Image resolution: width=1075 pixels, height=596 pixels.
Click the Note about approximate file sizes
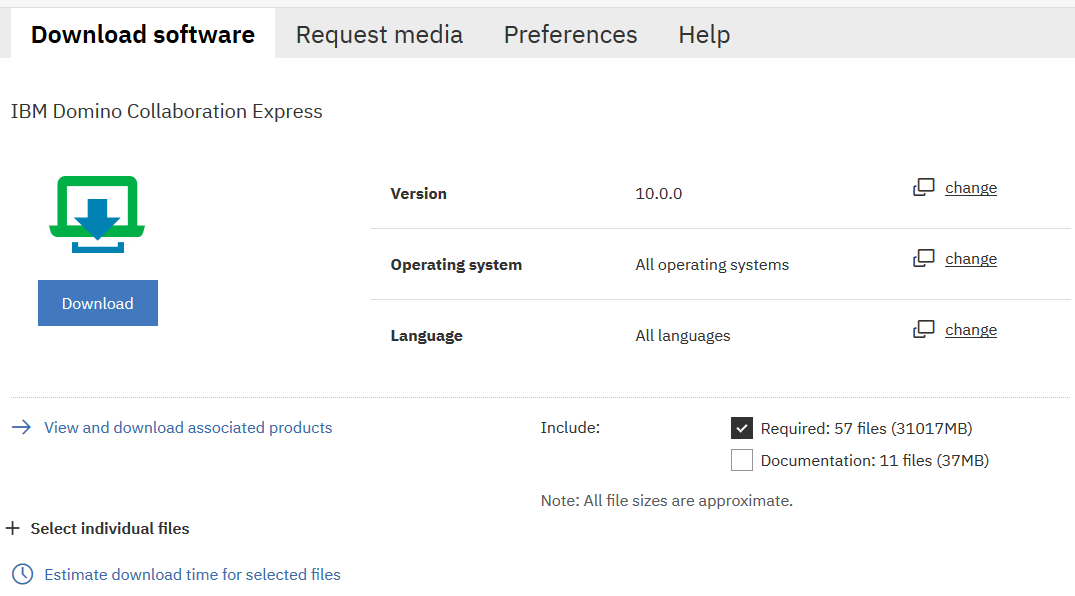coord(666,501)
